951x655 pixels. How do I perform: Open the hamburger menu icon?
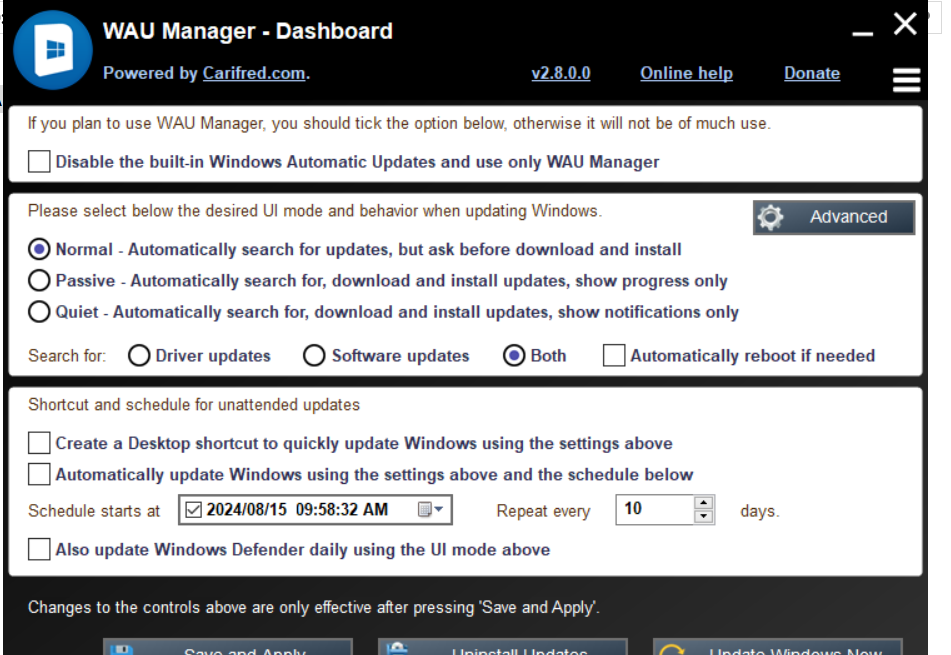(x=907, y=80)
